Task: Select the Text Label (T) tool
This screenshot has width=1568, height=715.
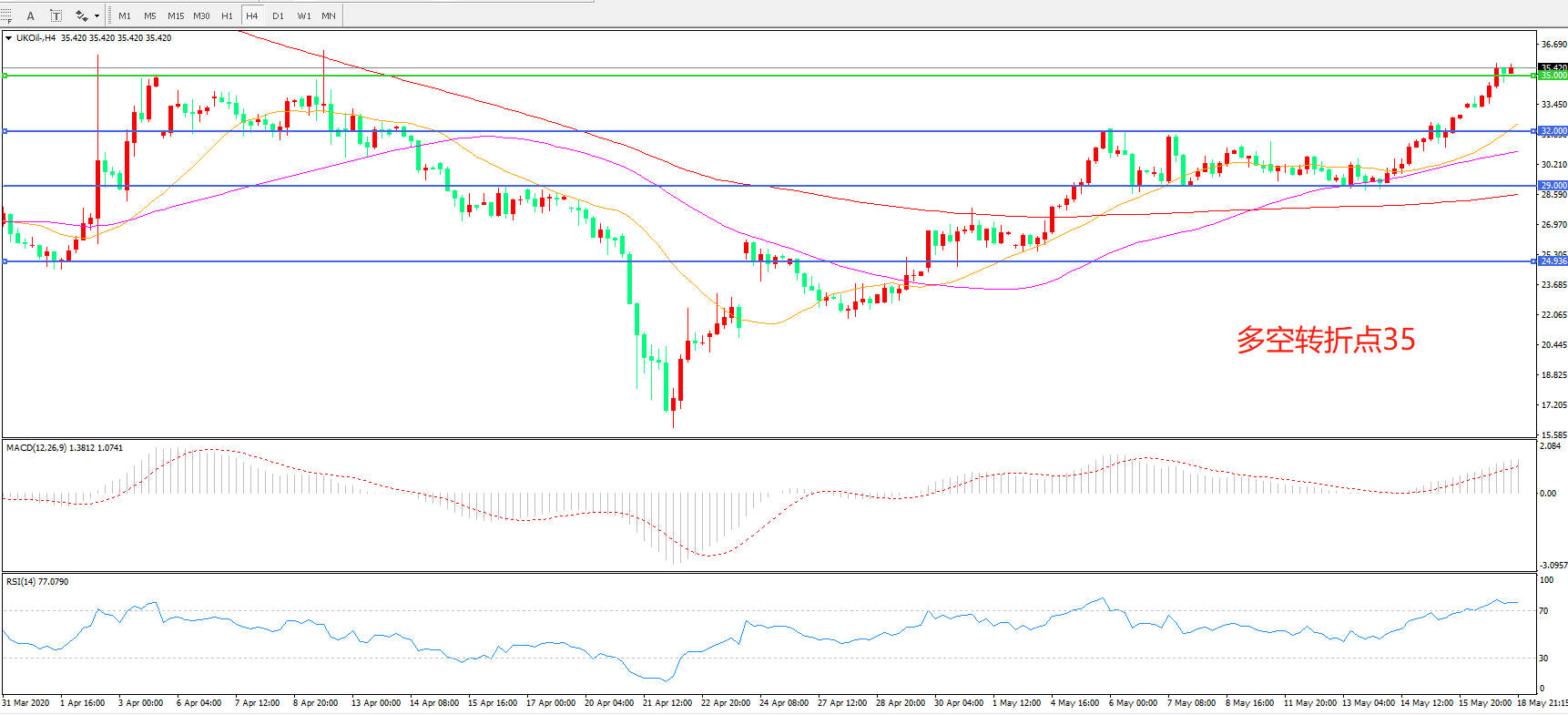Action: point(56,15)
